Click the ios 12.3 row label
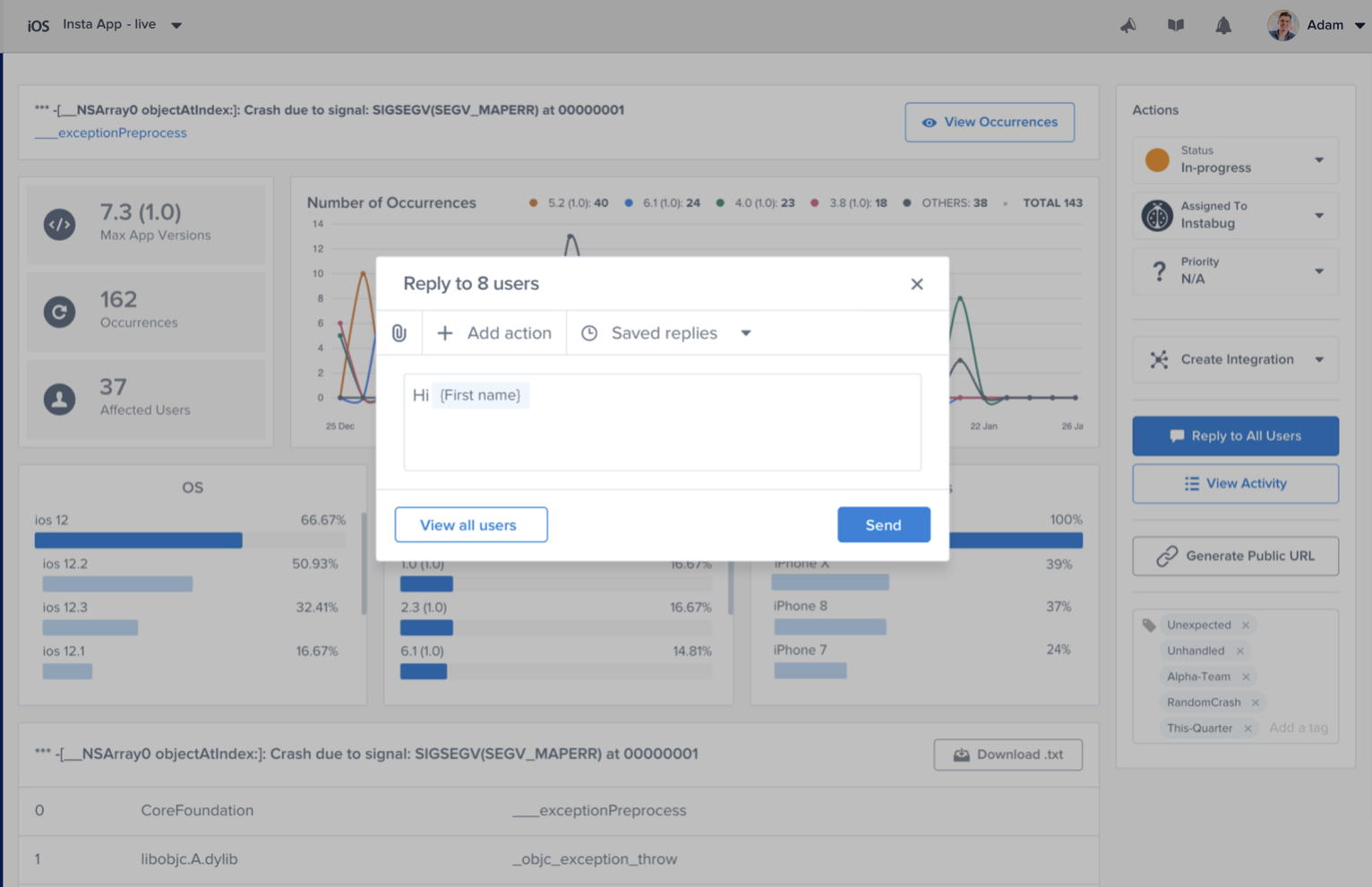The image size is (1372, 887). (65, 607)
